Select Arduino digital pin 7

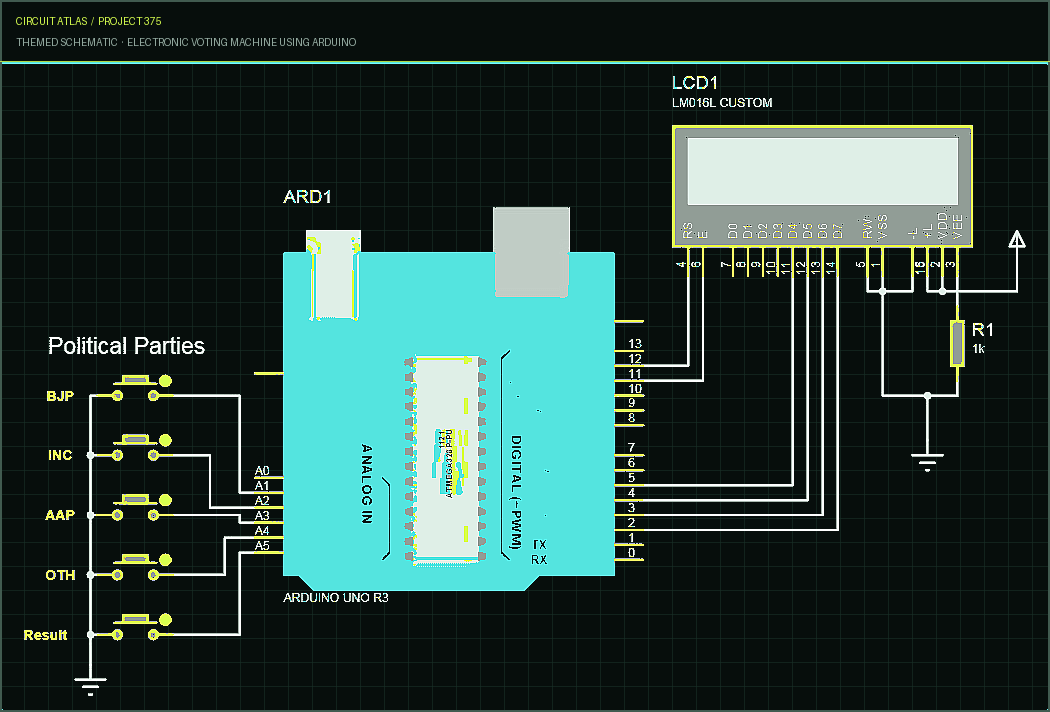click(631, 447)
